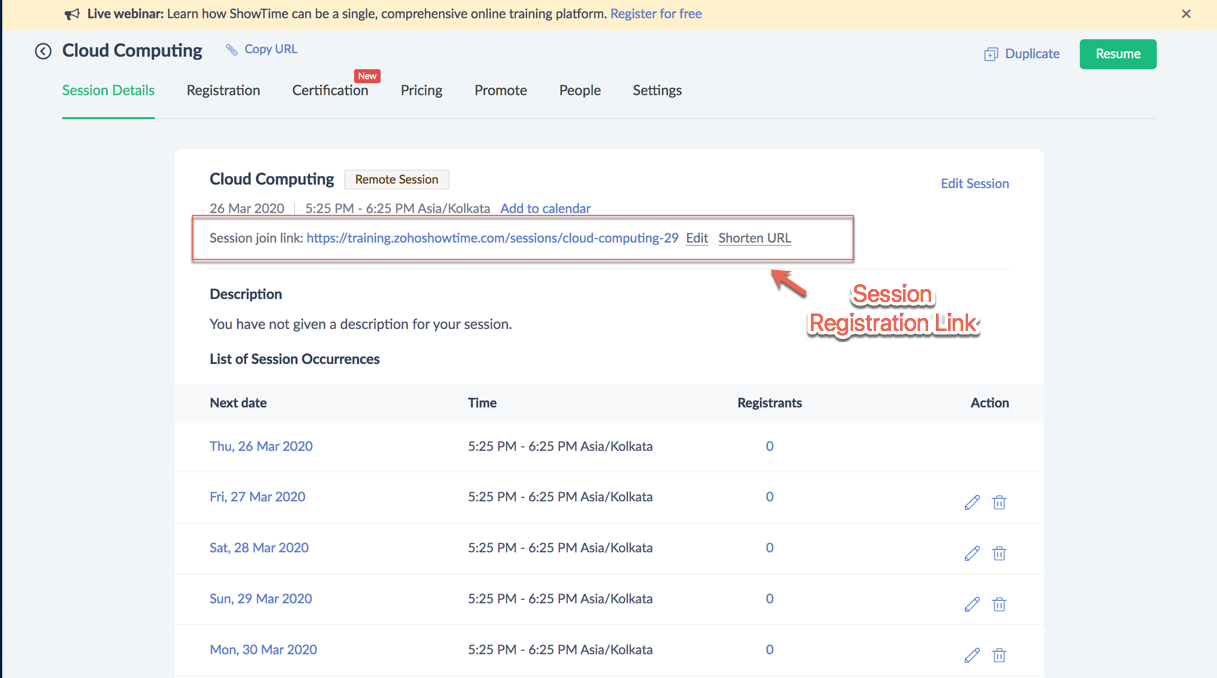Click the Description heading
This screenshot has height=678, width=1217.
click(x=245, y=294)
